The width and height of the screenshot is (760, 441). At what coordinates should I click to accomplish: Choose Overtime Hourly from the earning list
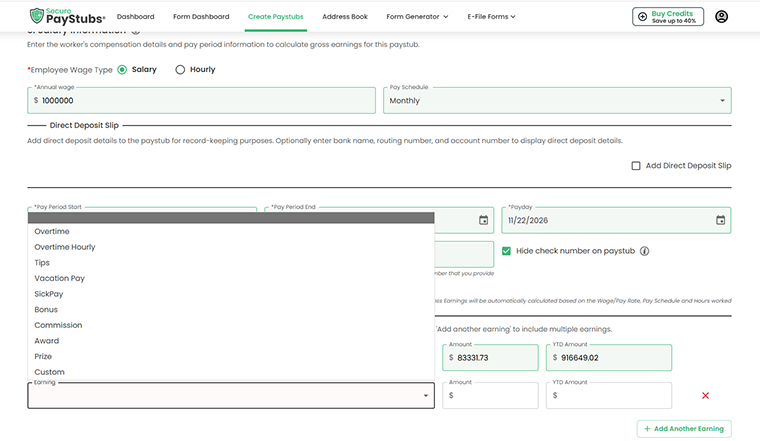231,247
